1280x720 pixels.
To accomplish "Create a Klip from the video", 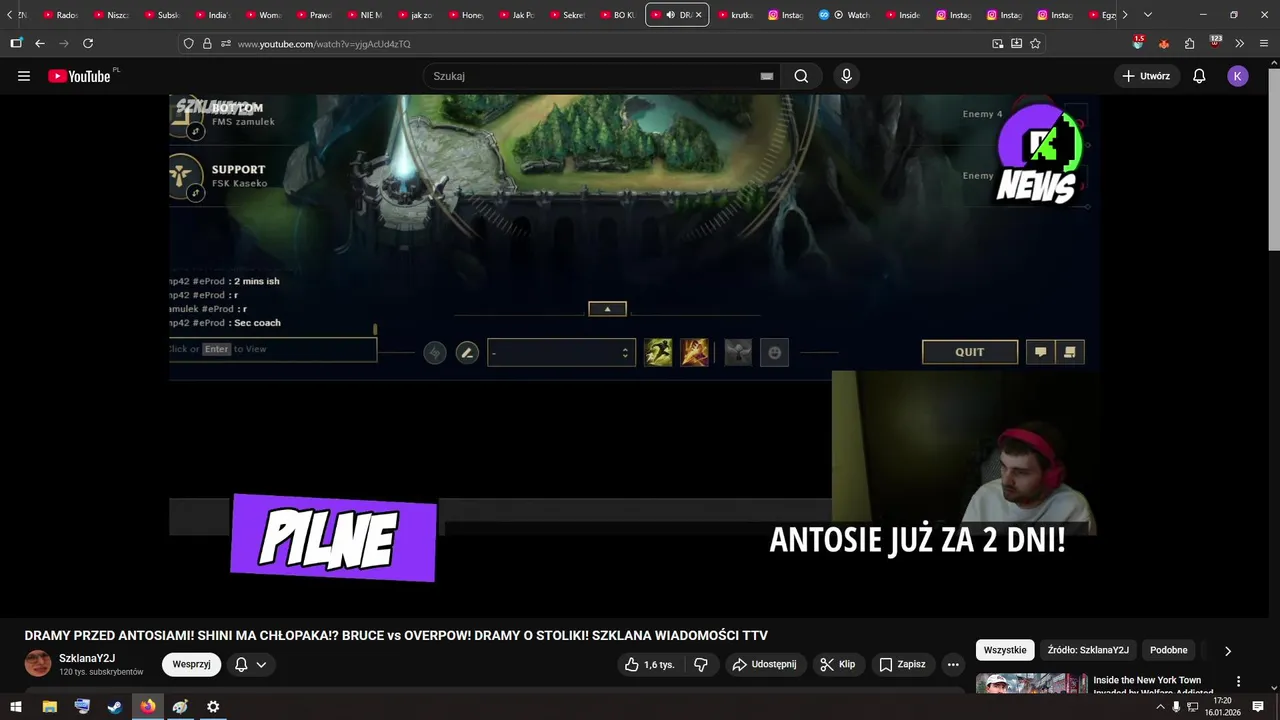I will click(x=837, y=664).
